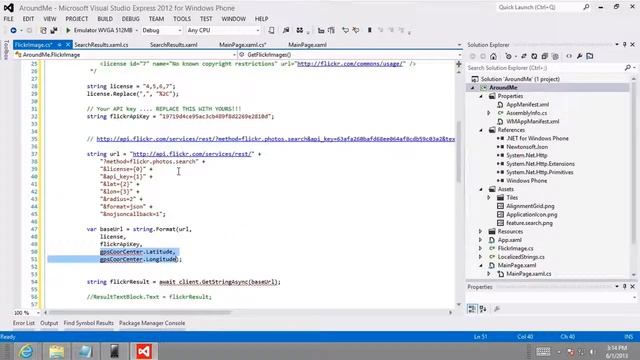Viewport: 640px width, 360px height.
Task: Click the Categorized icon in Properties panel
Action: [472, 309]
